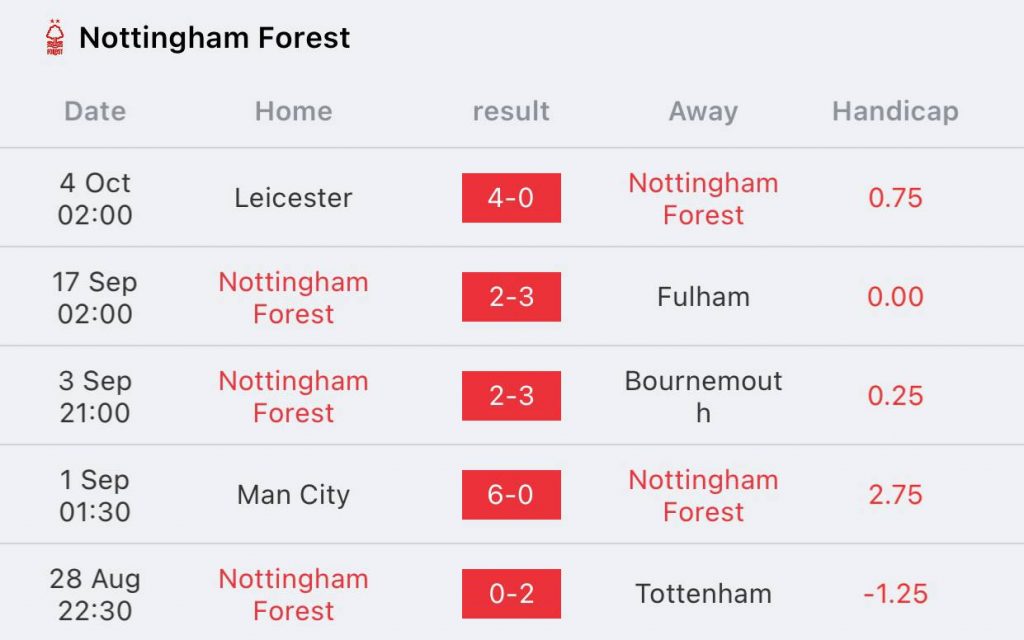The width and height of the screenshot is (1024, 640).
Task: Select the Home column header
Action: click(x=293, y=111)
